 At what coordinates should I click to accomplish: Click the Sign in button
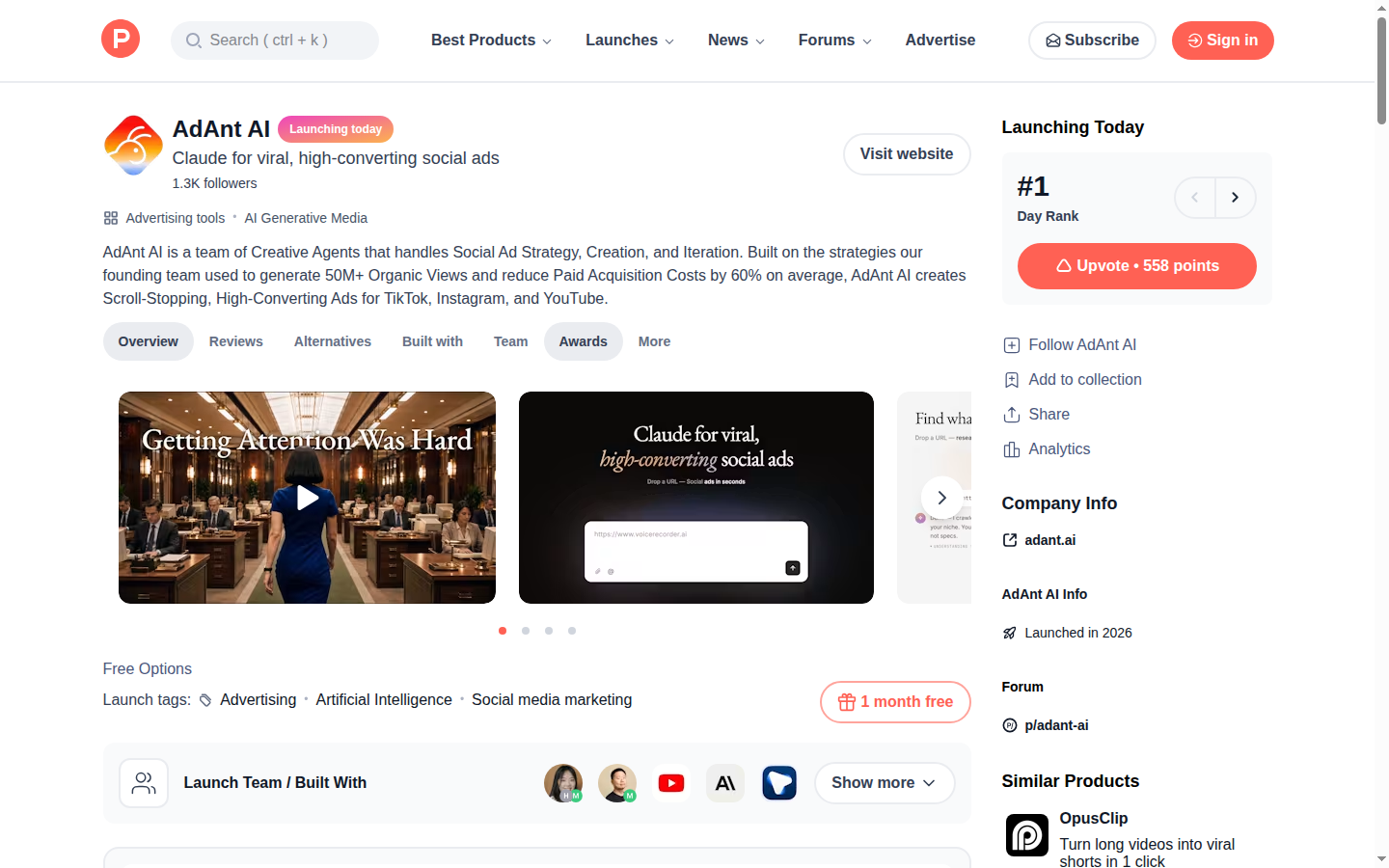pyautogui.click(x=1223, y=41)
